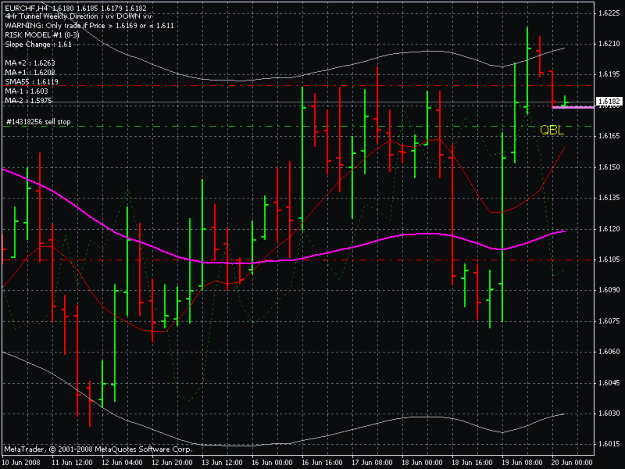
Task: Click the '16 Jun 16:00' time label
Action: coord(322,462)
